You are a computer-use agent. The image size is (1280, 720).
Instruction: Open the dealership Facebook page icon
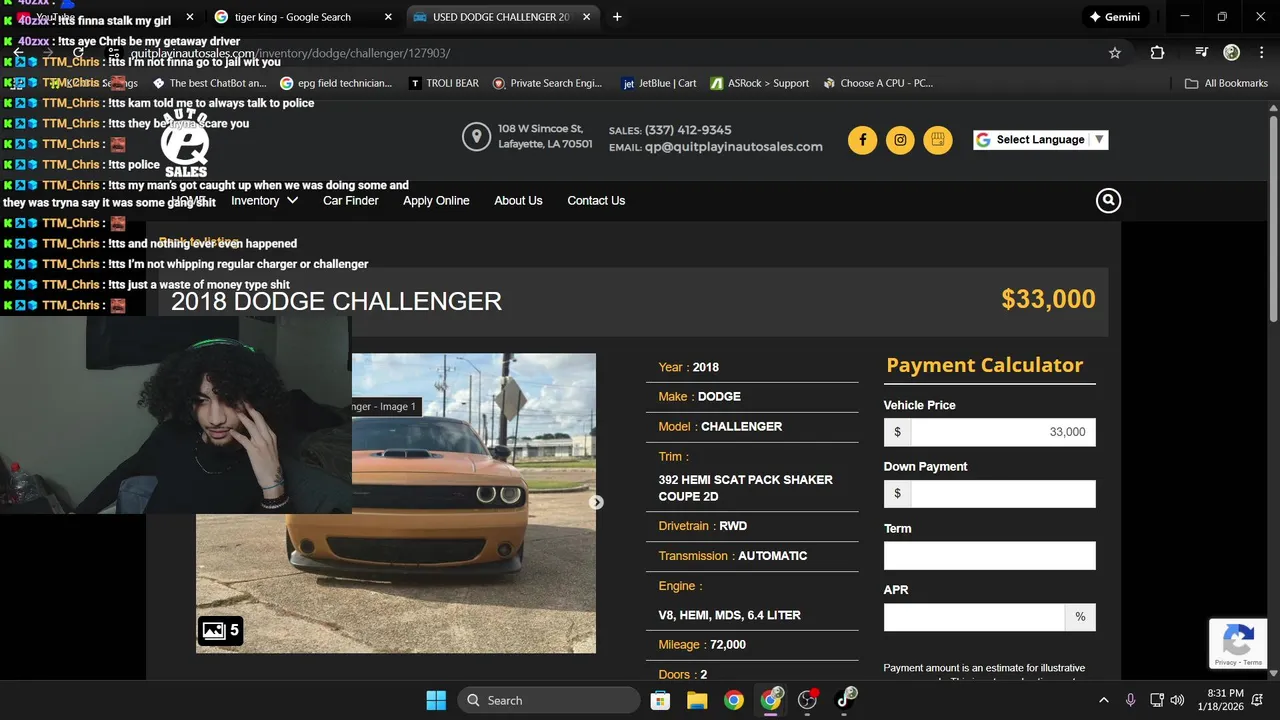click(x=862, y=140)
